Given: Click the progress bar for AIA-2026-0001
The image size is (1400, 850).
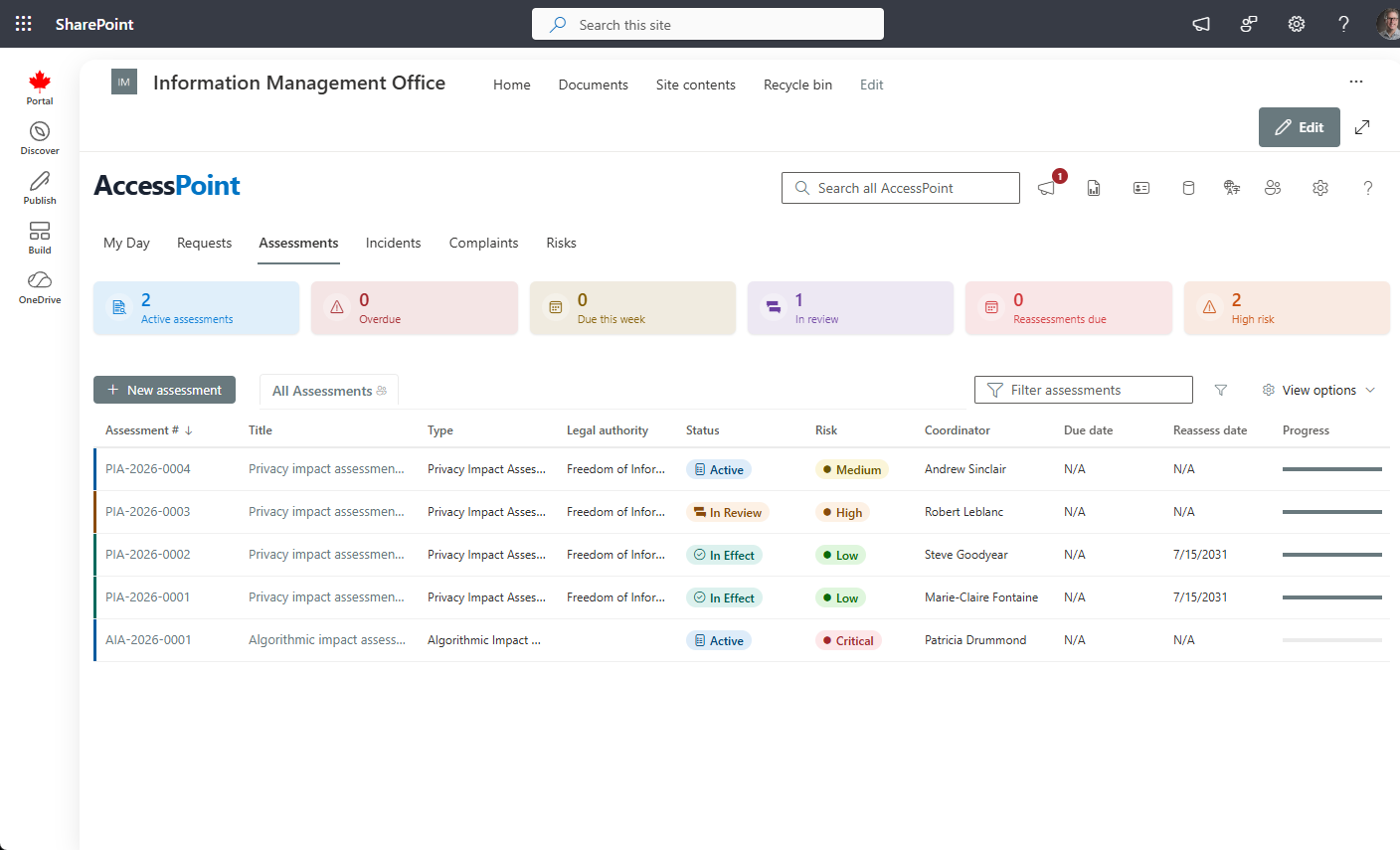Looking at the screenshot, I should [1332, 640].
